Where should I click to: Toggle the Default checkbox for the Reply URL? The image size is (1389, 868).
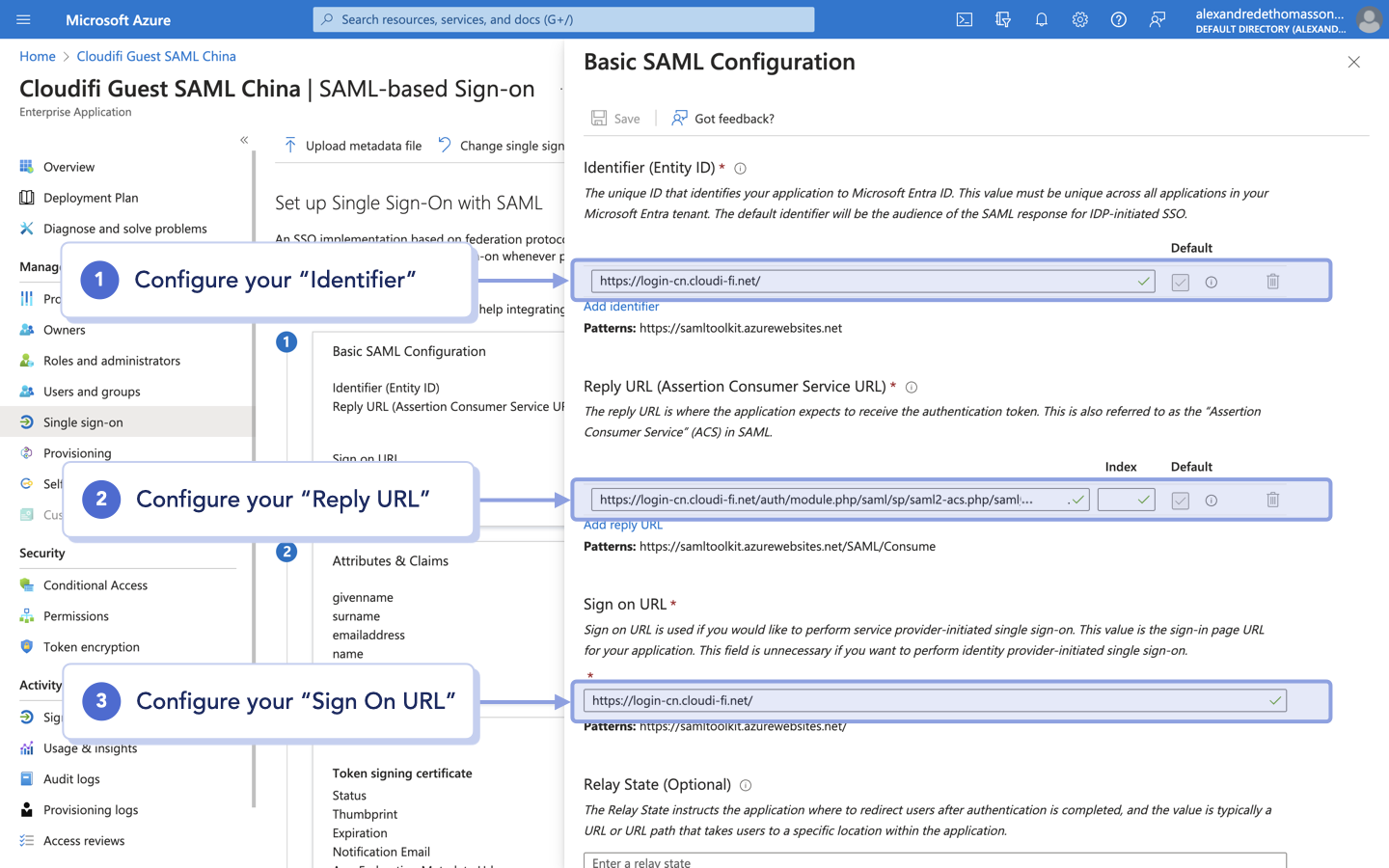point(1180,500)
